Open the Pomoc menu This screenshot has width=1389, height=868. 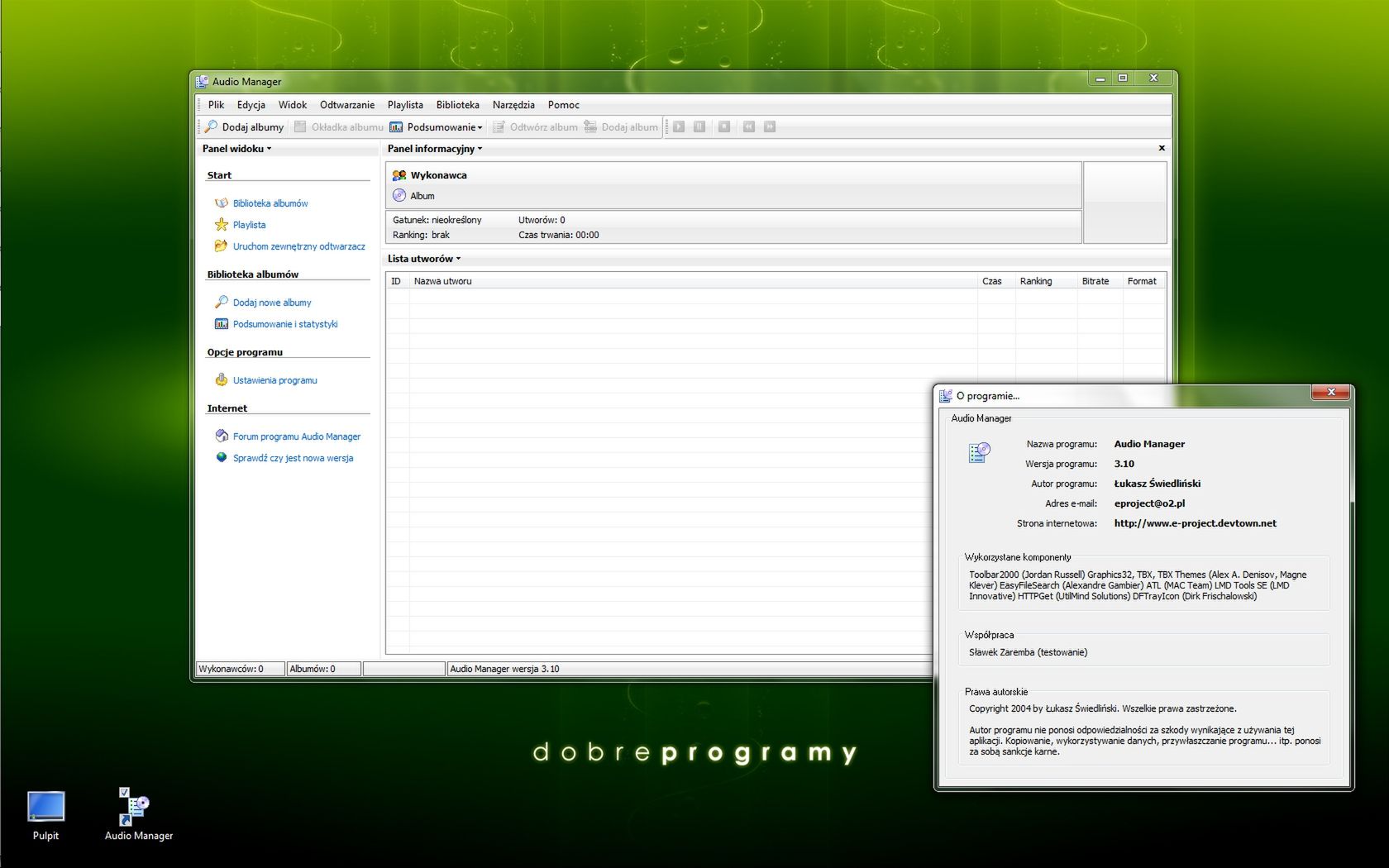click(x=564, y=105)
